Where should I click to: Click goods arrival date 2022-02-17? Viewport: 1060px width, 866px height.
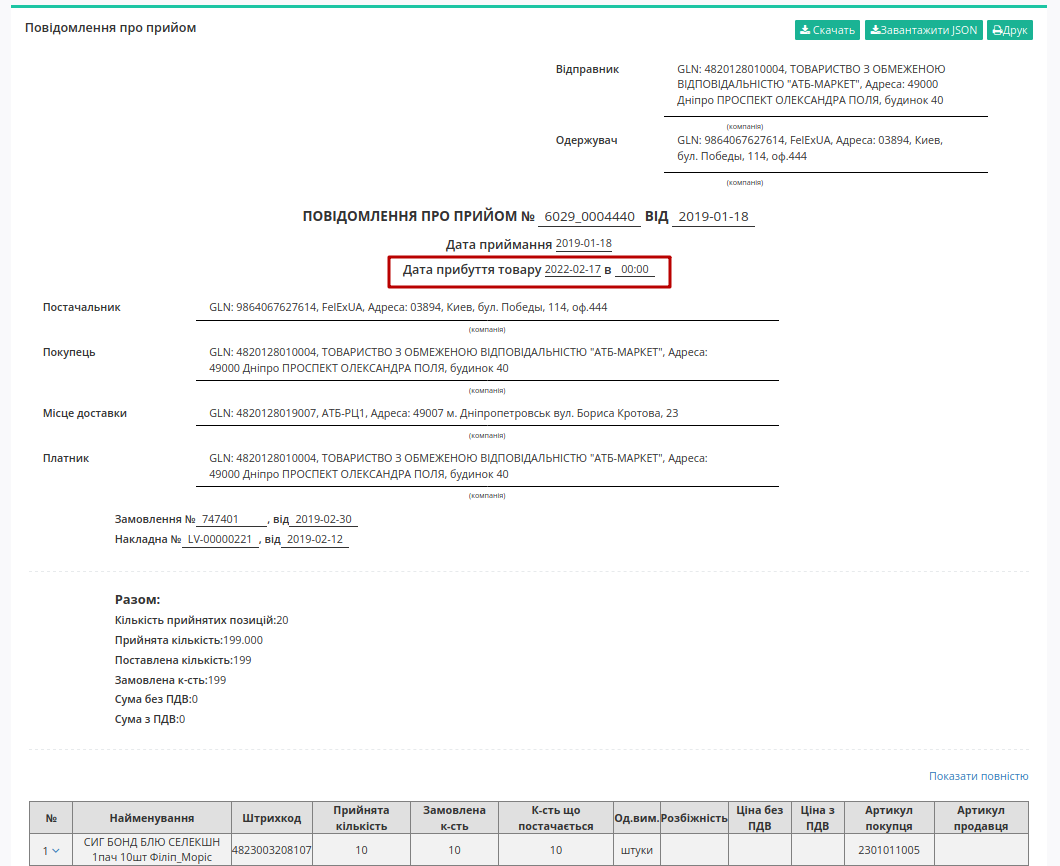pyautogui.click(x=573, y=269)
